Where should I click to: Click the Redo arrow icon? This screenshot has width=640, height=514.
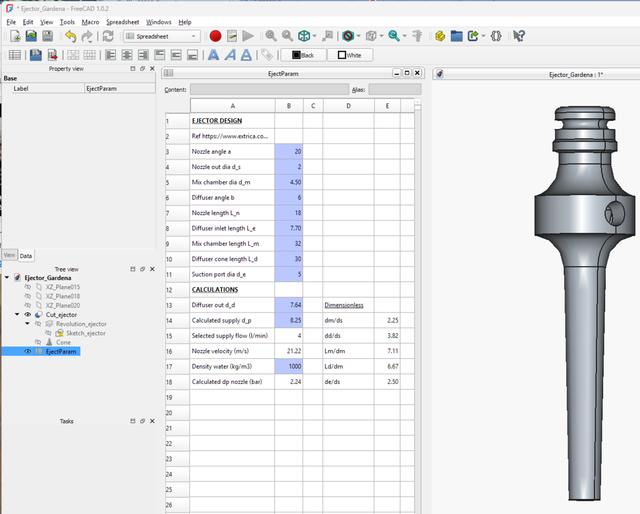(87, 36)
